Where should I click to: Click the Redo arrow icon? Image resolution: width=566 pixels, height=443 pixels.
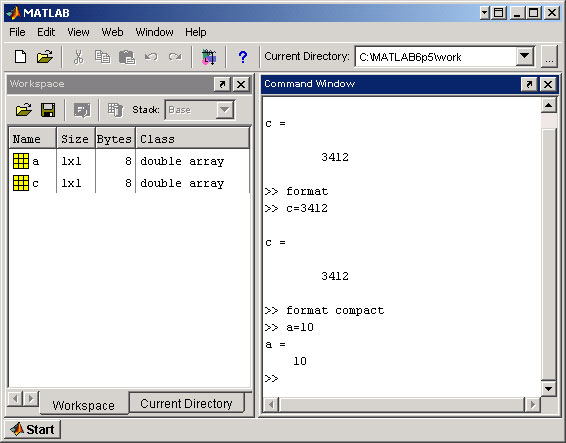175,57
